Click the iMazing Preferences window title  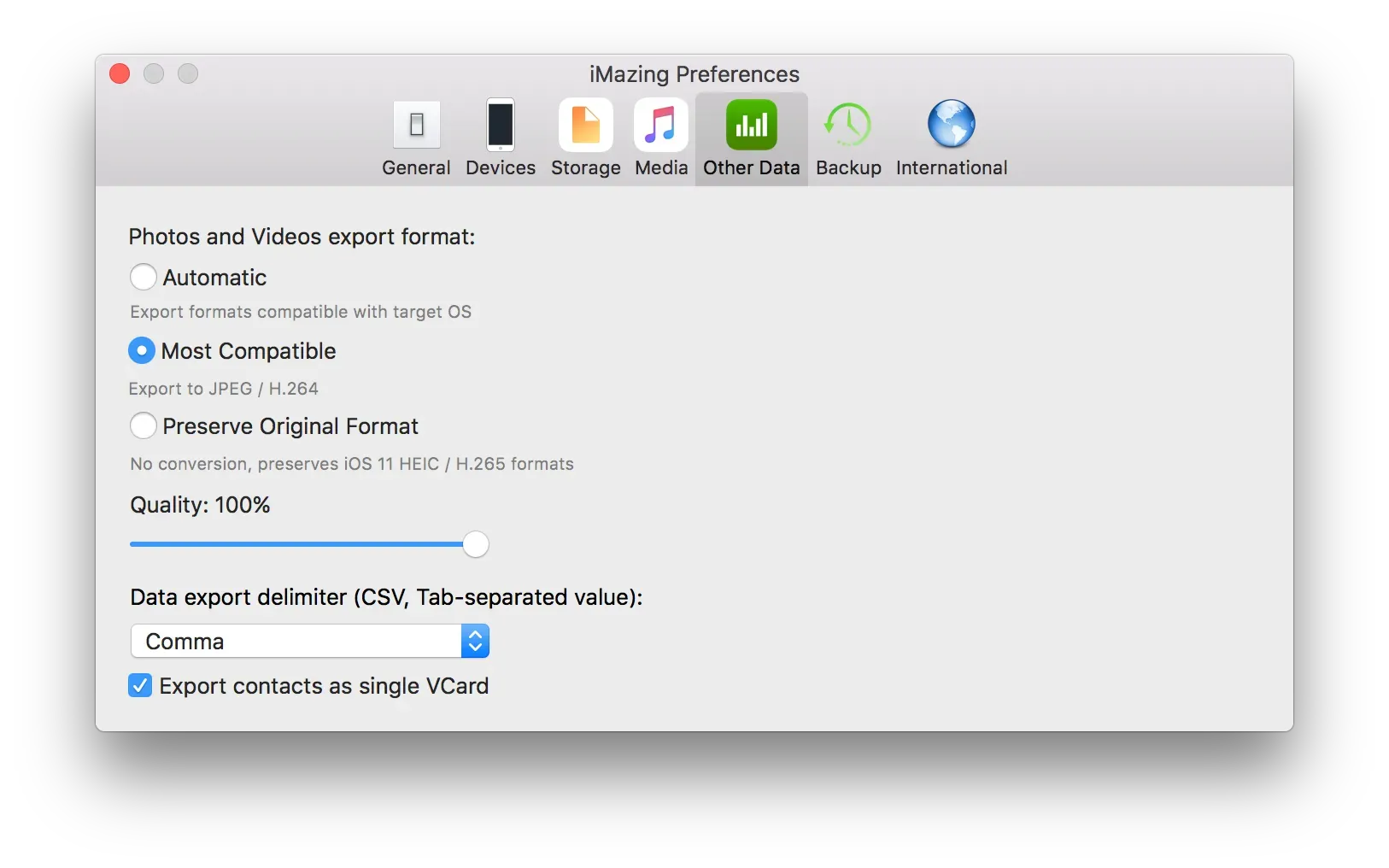(694, 74)
